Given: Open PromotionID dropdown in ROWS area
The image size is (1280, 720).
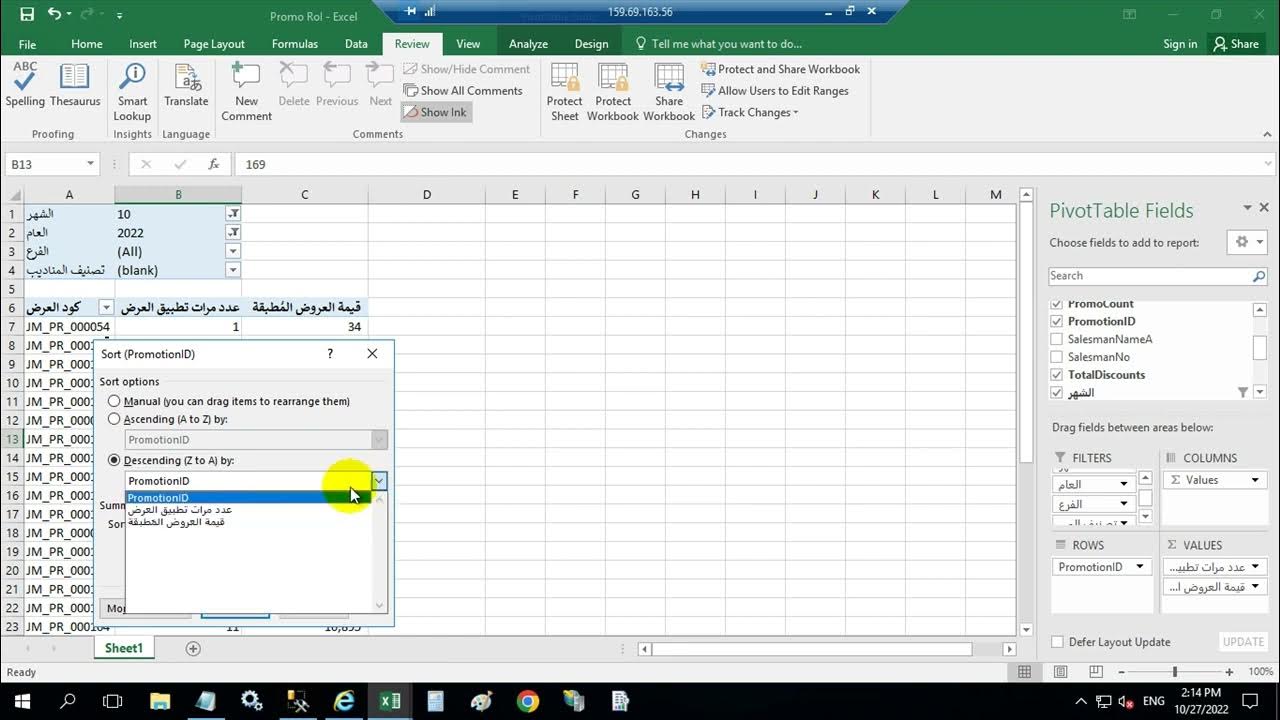Looking at the screenshot, I should (1142, 567).
